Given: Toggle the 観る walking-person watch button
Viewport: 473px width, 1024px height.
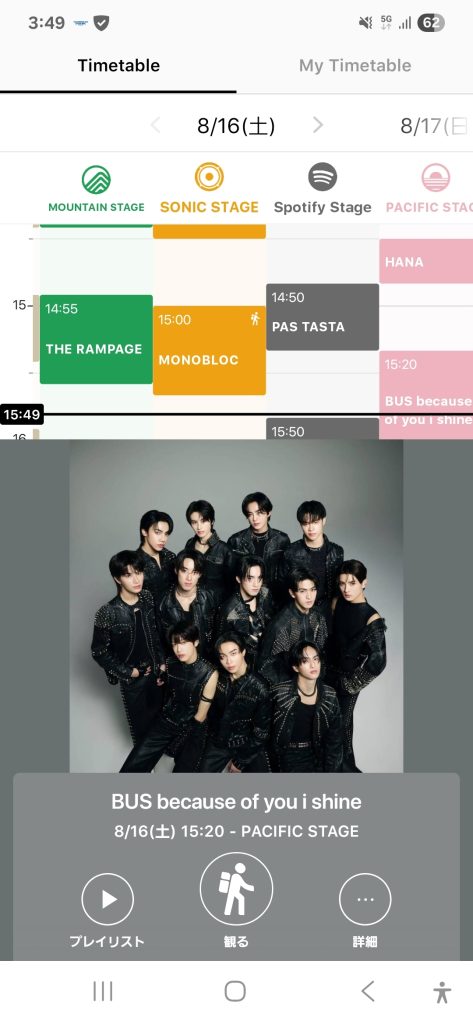Looking at the screenshot, I should tap(236, 889).
